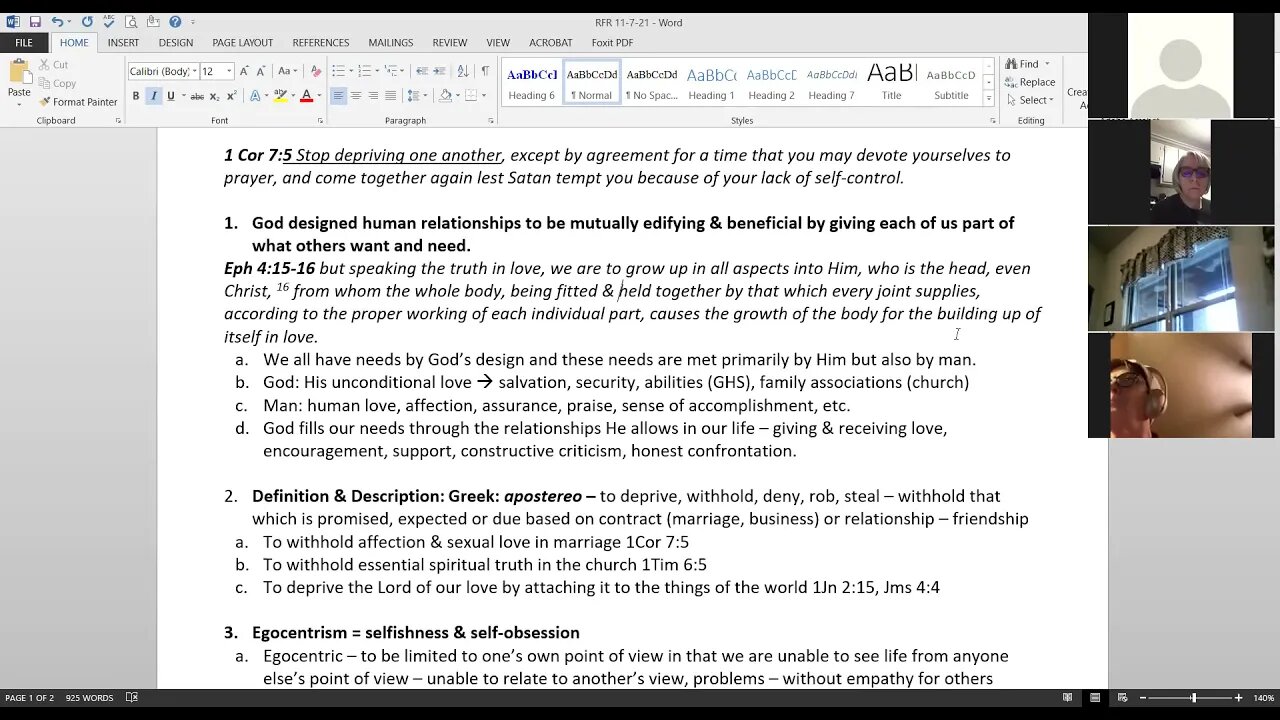Image resolution: width=1280 pixels, height=720 pixels.
Task: Expand the Numbering list dropdown arrow
Action: (378, 71)
